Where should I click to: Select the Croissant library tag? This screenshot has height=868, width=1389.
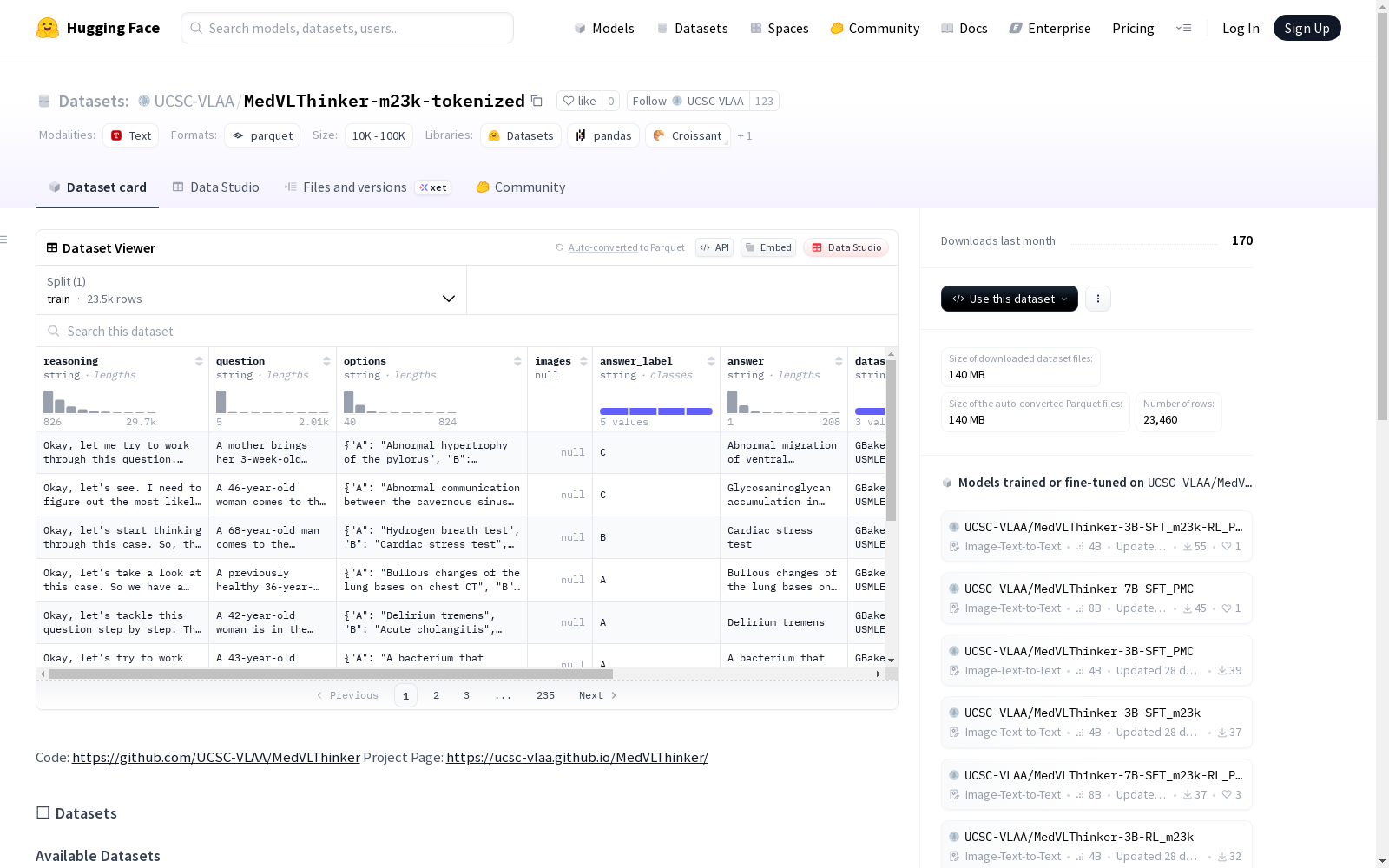point(688,135)
